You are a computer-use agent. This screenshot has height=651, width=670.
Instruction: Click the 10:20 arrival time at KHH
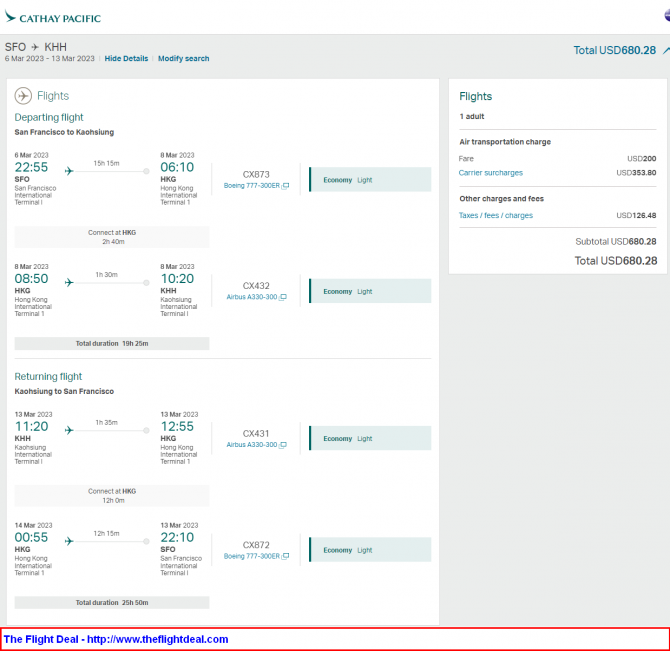coord(177,279)
